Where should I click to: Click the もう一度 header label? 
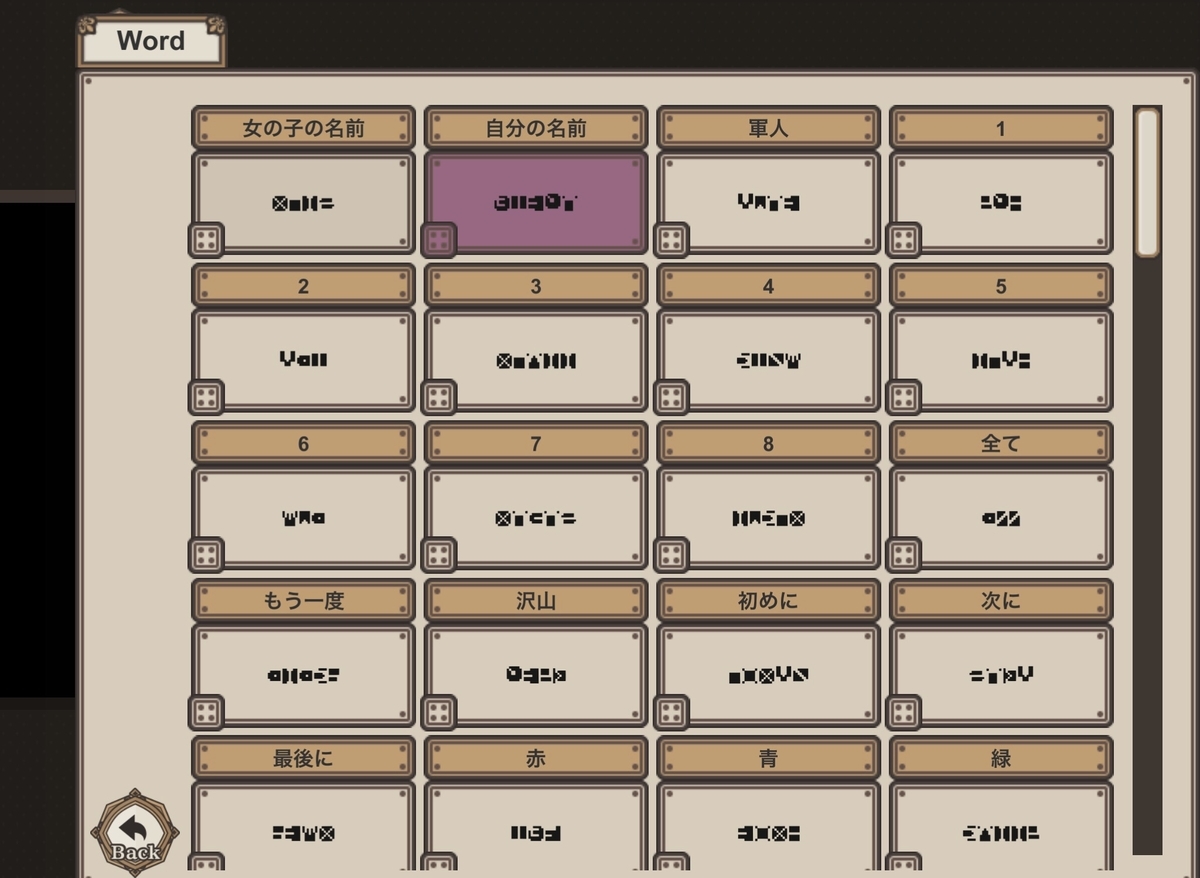(303, 601)
